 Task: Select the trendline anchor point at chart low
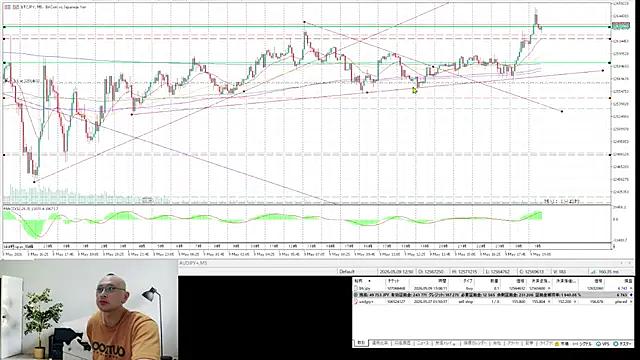[x=34, y=182]
